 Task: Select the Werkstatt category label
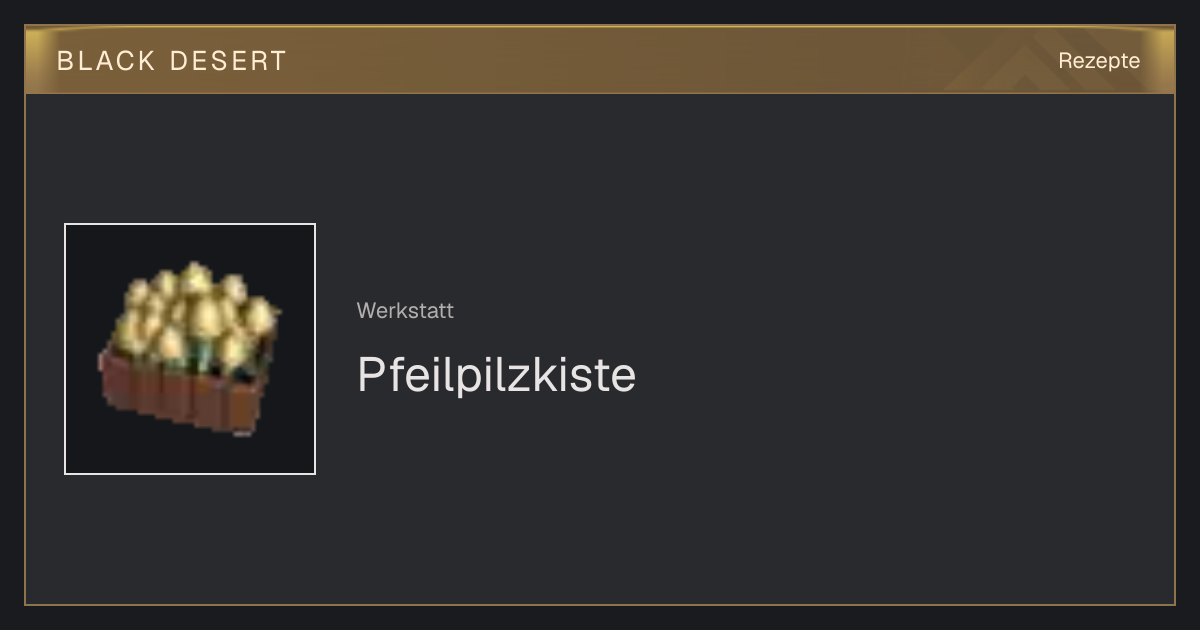pos(405,310)
